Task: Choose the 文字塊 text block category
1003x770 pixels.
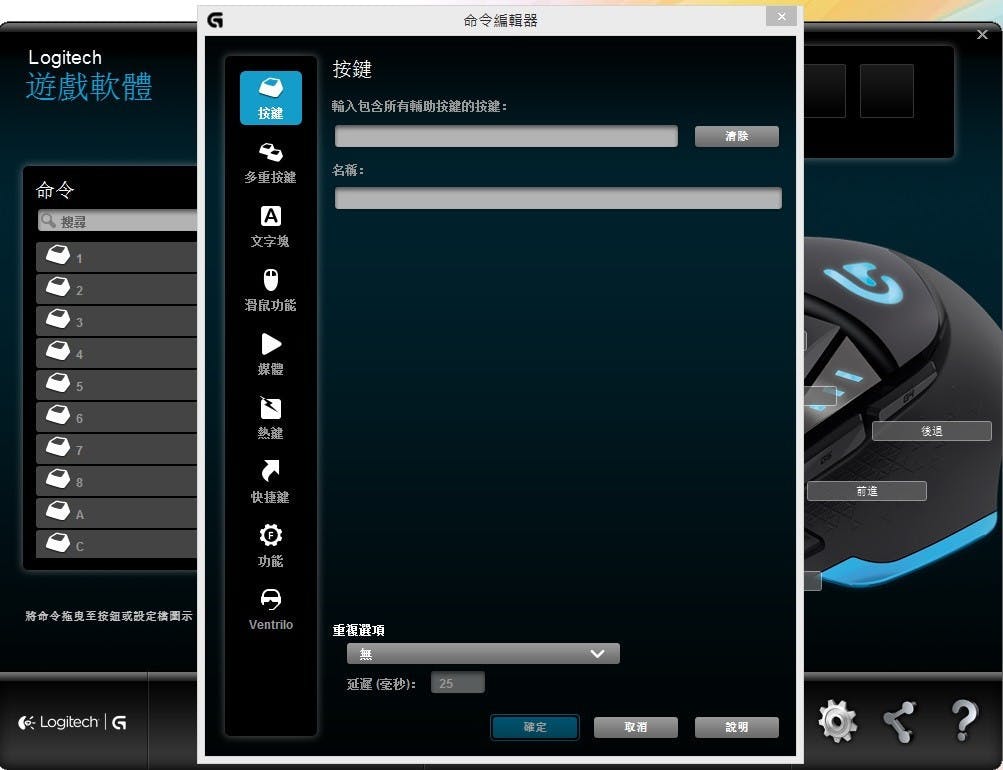Action: [271, 227]
